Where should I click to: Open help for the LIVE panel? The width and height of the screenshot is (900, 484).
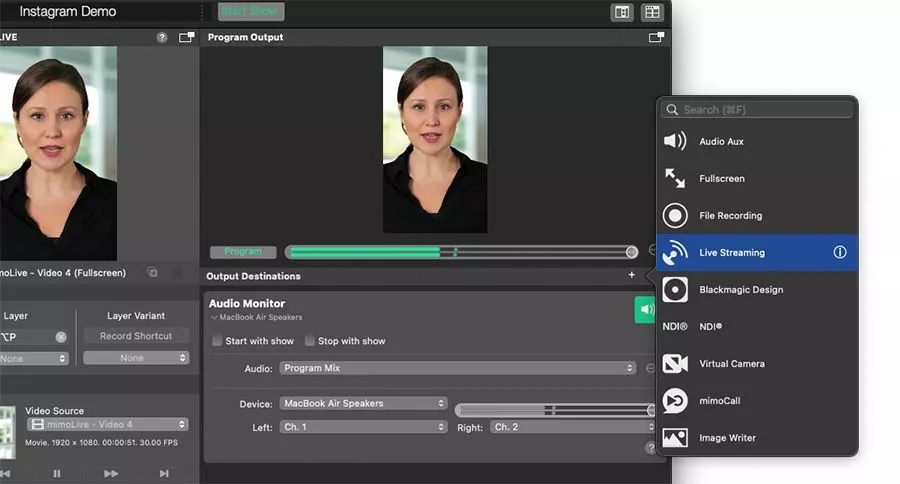(x=162, y=37)
